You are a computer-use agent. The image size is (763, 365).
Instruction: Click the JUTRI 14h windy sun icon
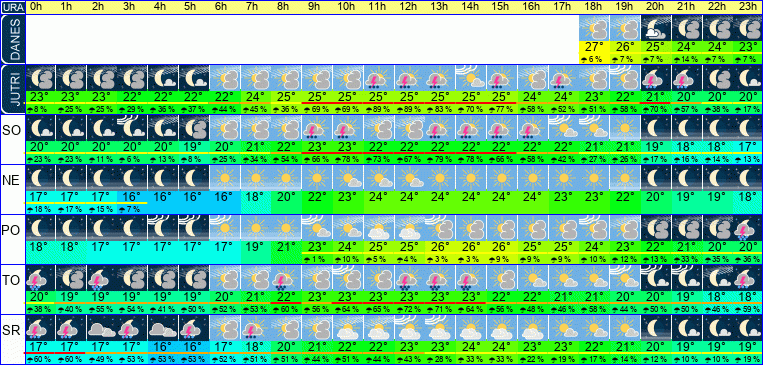pyautogui.click(x=471, y=78)
